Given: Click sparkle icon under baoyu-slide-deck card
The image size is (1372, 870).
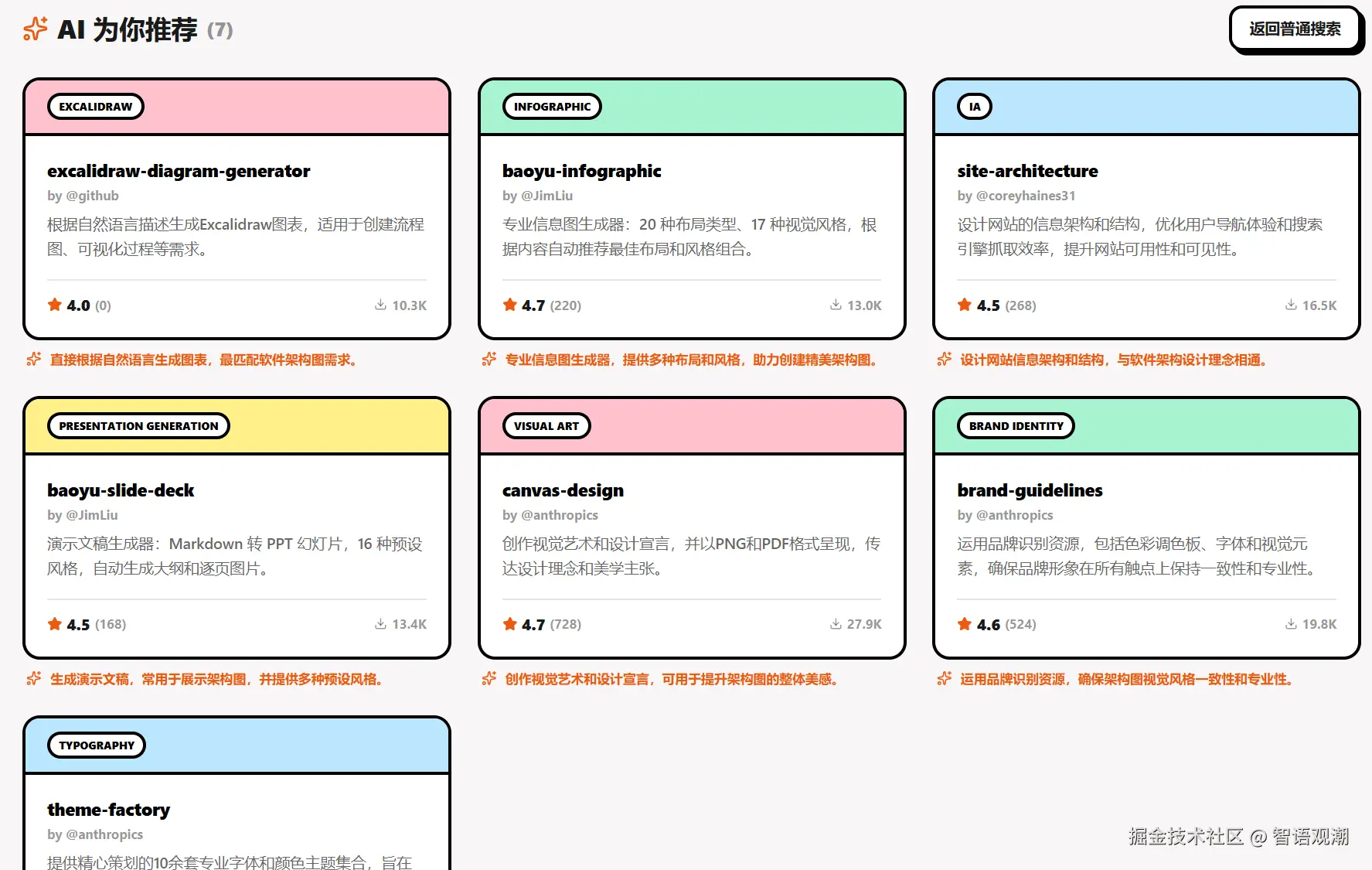Looking at the screenshot, I should pyautogui.click(x=34, y=679).
